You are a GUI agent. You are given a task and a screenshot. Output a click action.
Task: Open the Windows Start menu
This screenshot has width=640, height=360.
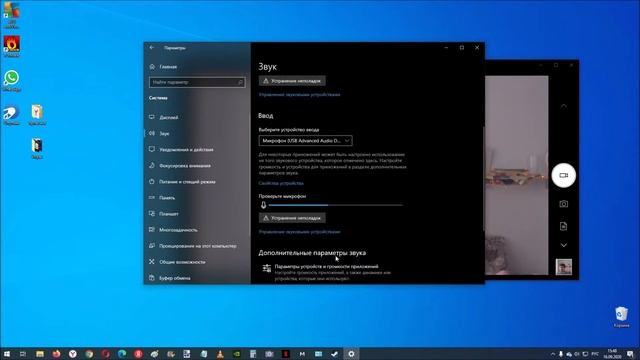tap(7, 354)
